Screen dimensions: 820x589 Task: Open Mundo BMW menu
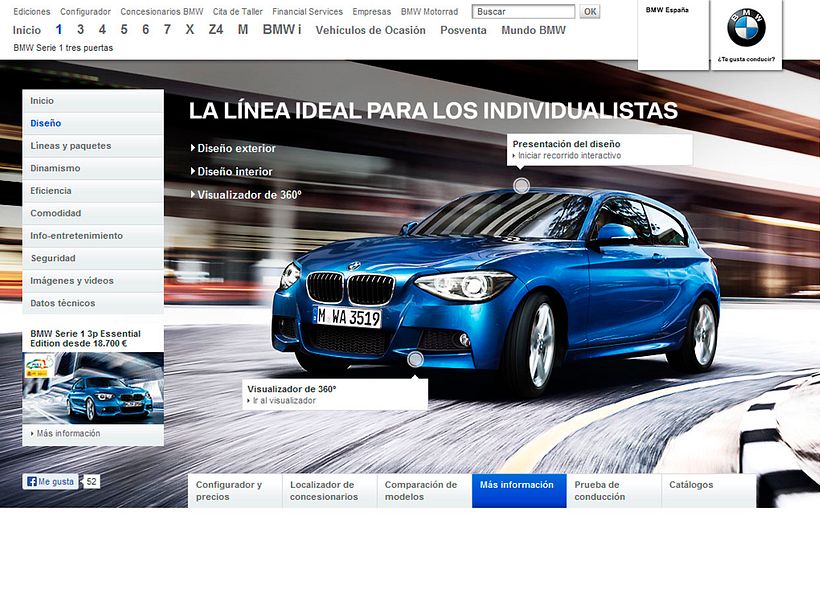tap(533, 30)
